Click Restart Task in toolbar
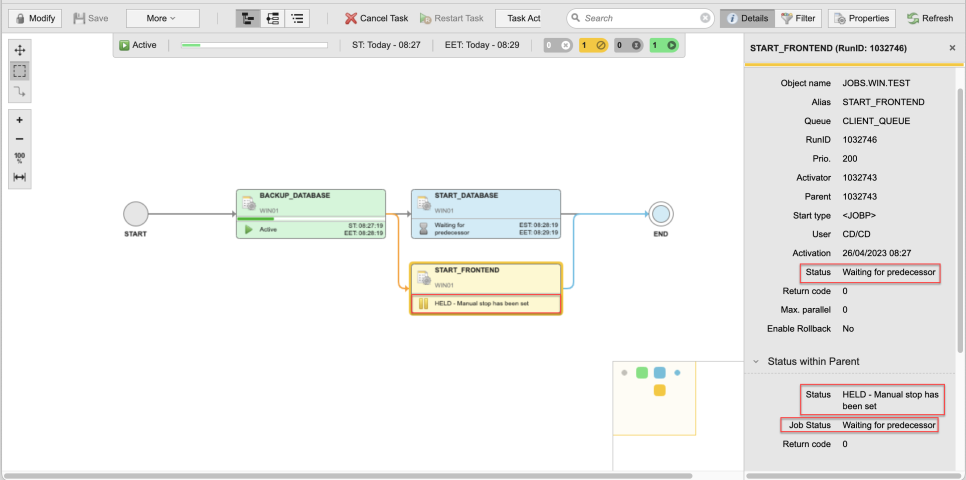966x480 pixels. point(452,18)
